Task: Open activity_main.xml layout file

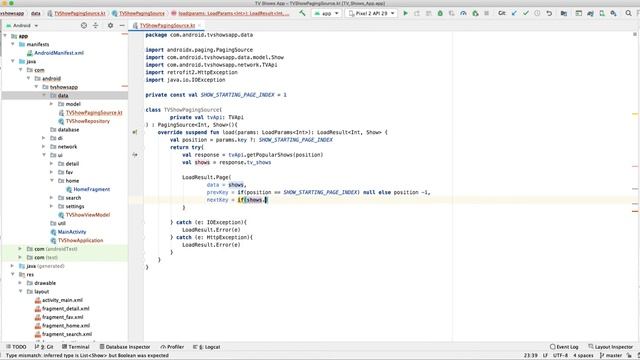Action: click(x=58, y=300)
